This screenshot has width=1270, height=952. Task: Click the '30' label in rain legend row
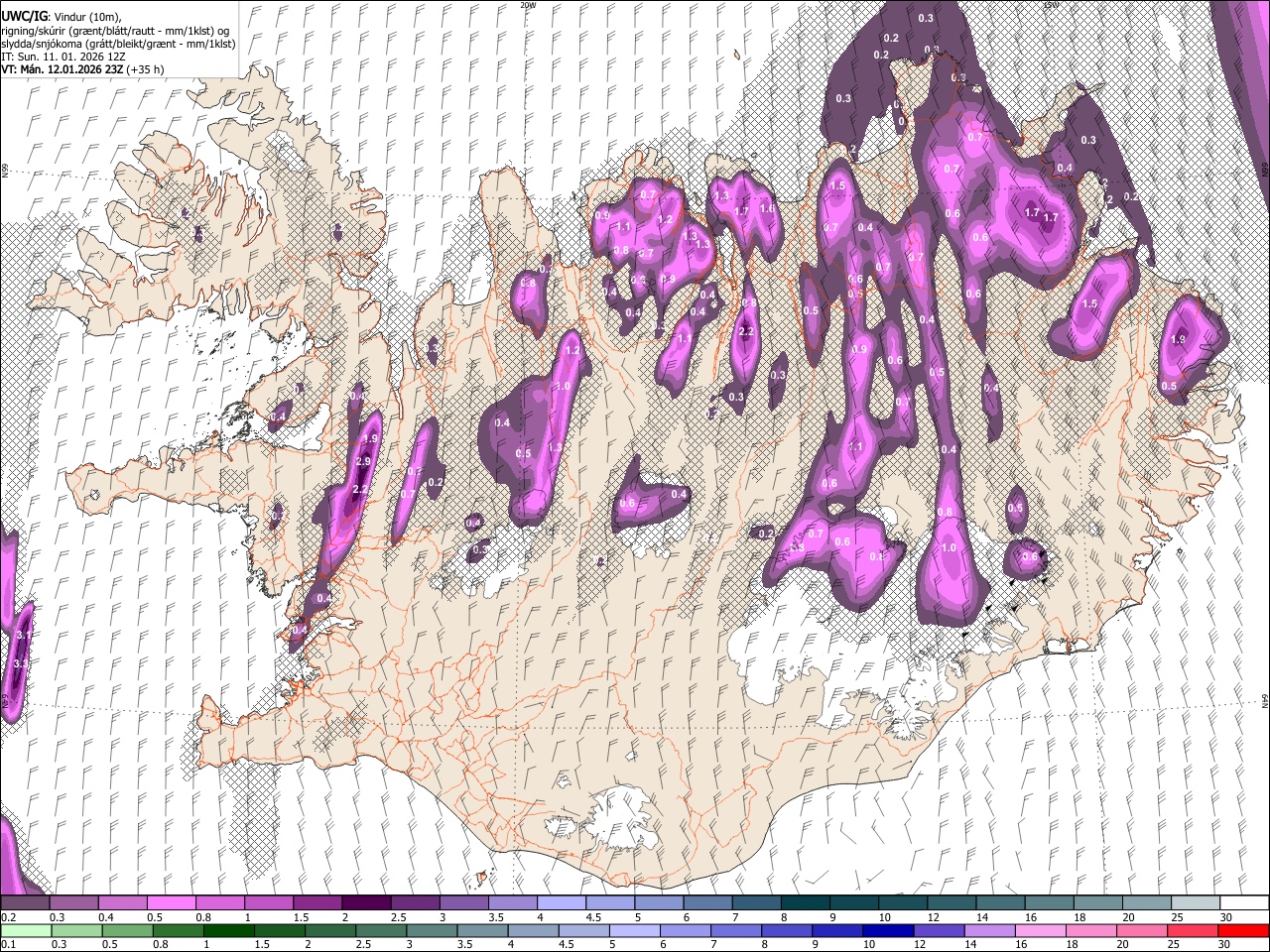pyautogui.click(x=1226, y=944)
